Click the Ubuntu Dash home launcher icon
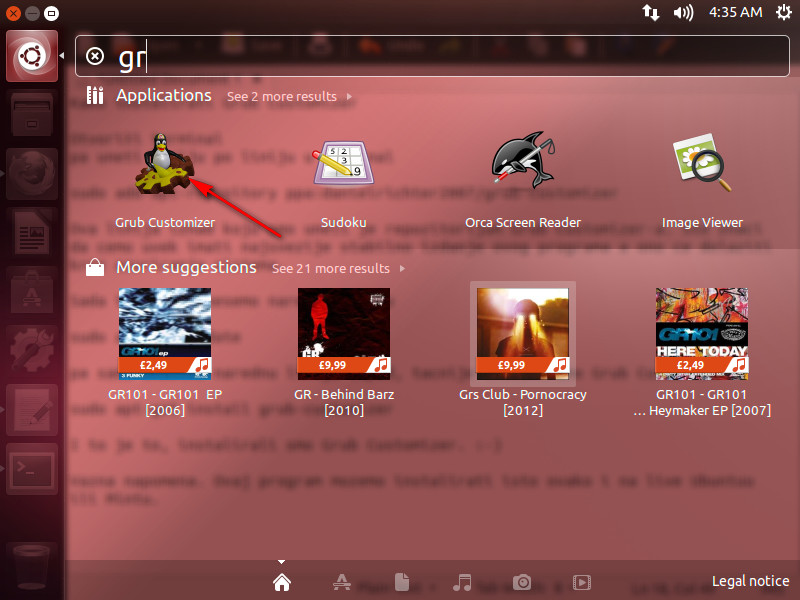The image size is (800, 600). (x=32, y=56)
